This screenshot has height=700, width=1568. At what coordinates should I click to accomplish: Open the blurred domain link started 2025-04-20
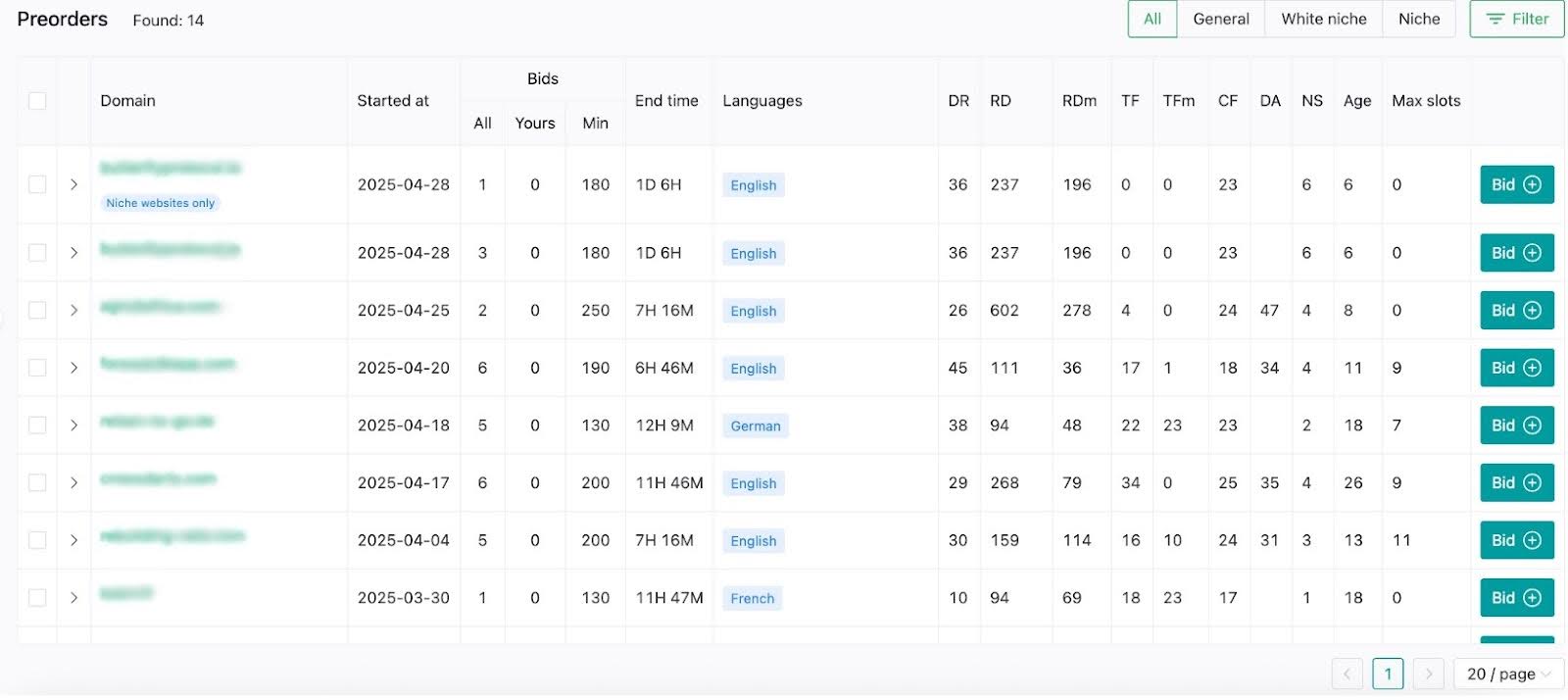point(168,365)
